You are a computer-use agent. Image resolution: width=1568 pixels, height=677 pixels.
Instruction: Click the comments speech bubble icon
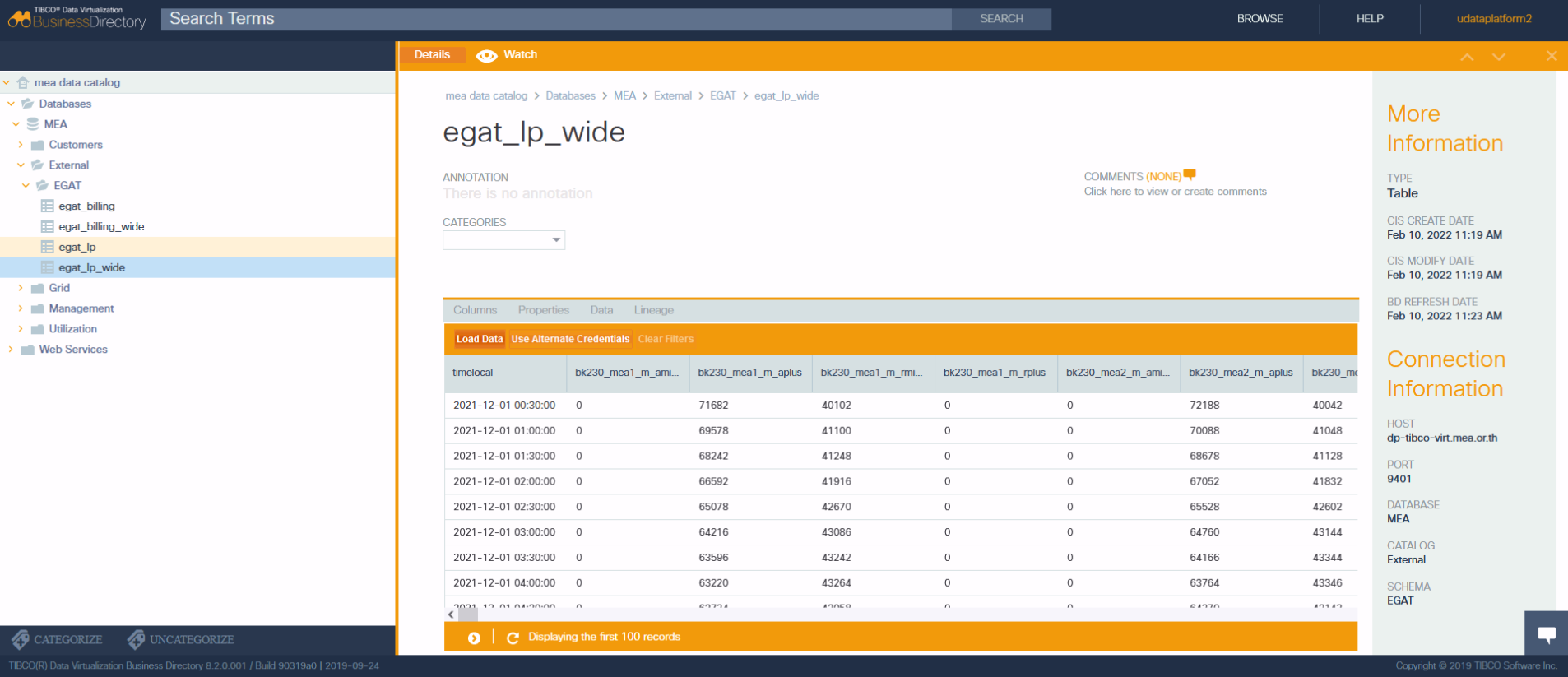point(1190,174)
